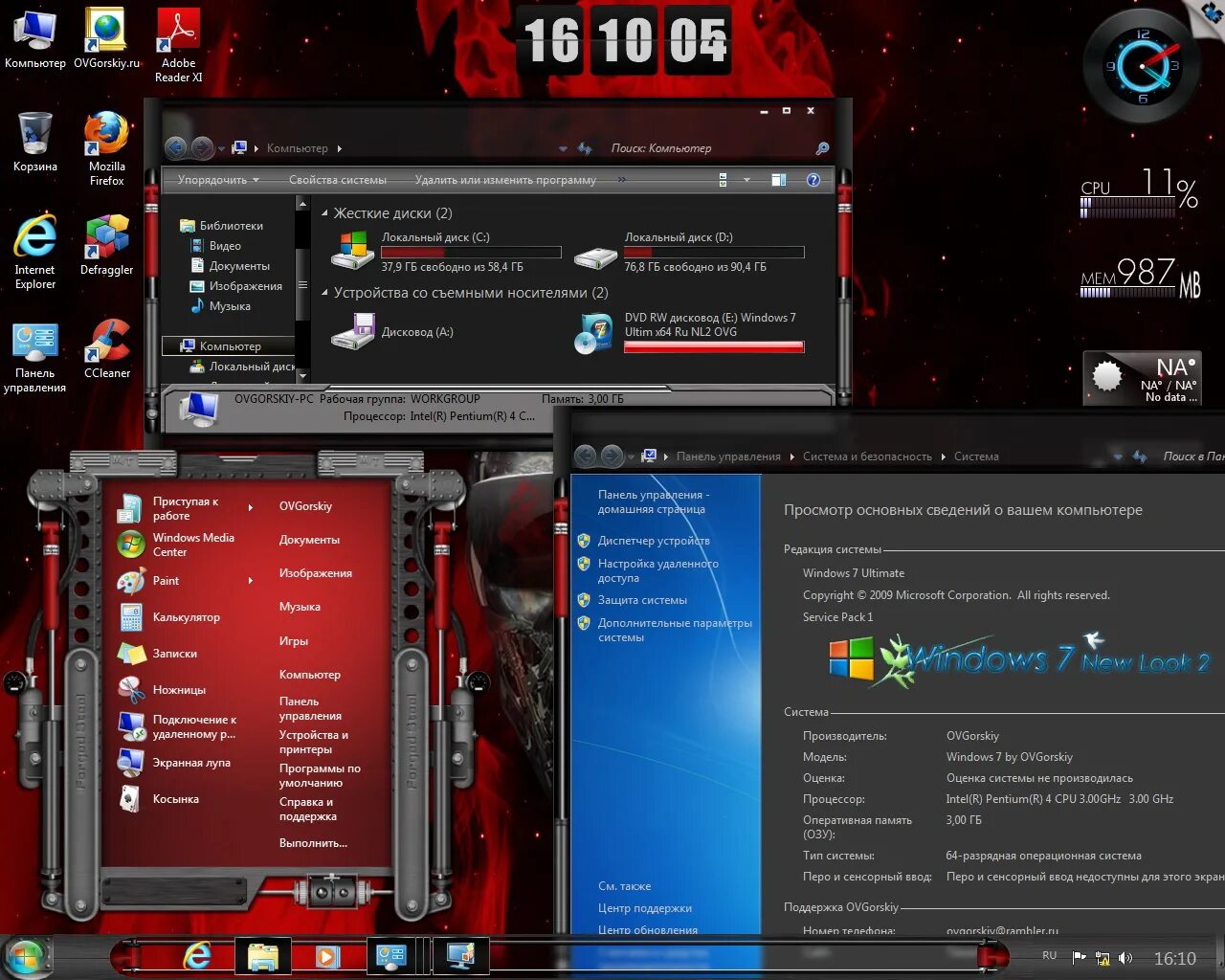Open the Компьютер desktop icon
This screenshot has height=980, width=1225.
34,38
